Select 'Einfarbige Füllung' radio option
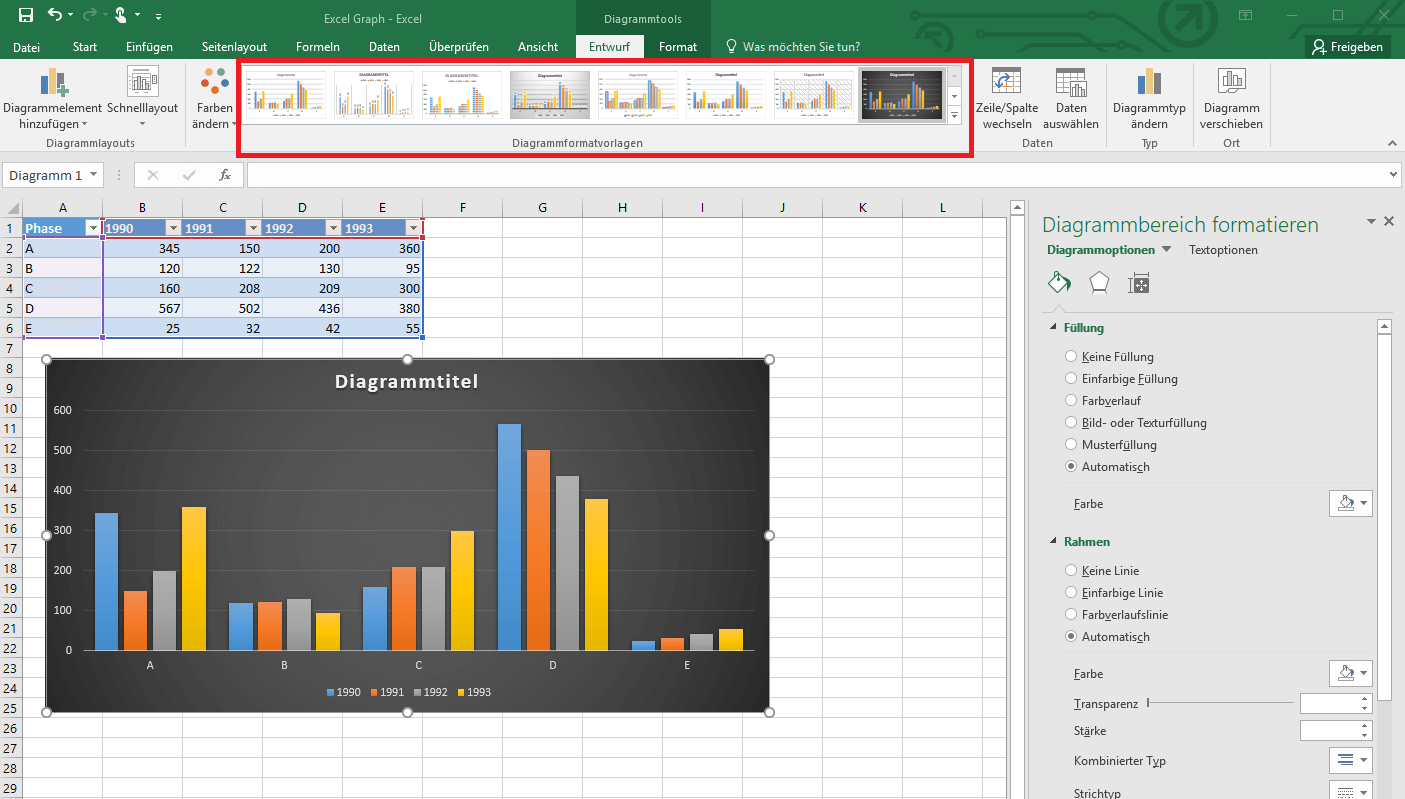 [x=1071, y=378]
